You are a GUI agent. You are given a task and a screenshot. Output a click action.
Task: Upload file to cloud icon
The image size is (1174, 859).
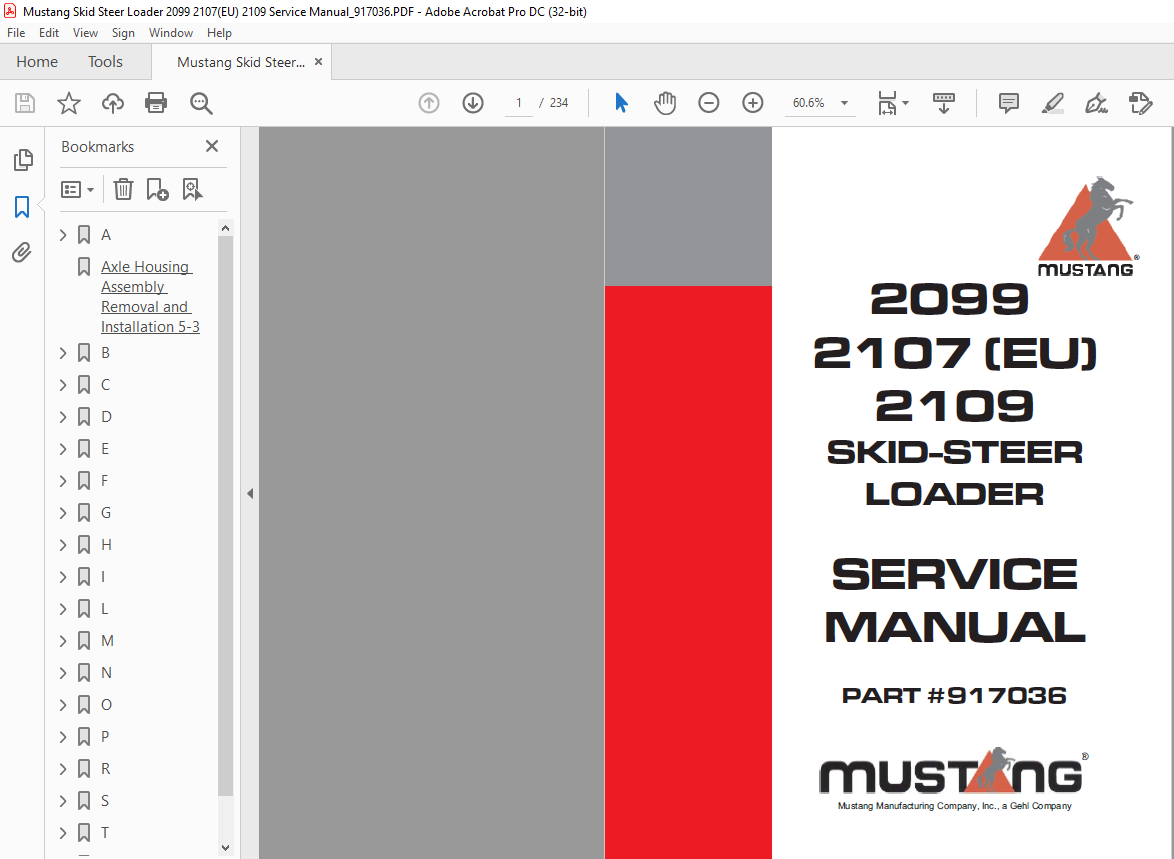tap(112, 103)
